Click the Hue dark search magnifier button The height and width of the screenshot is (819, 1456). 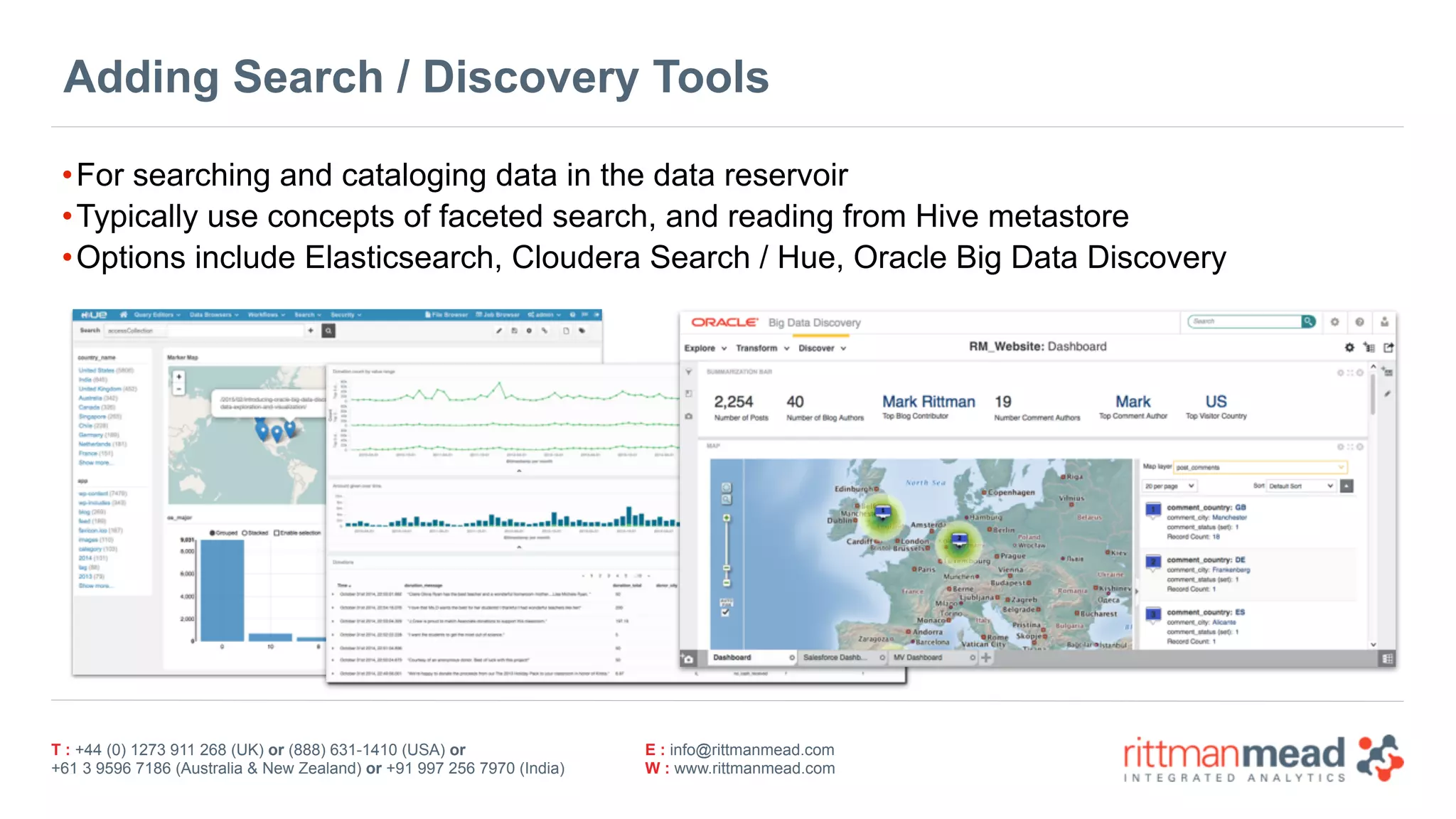tap(328, 331)
